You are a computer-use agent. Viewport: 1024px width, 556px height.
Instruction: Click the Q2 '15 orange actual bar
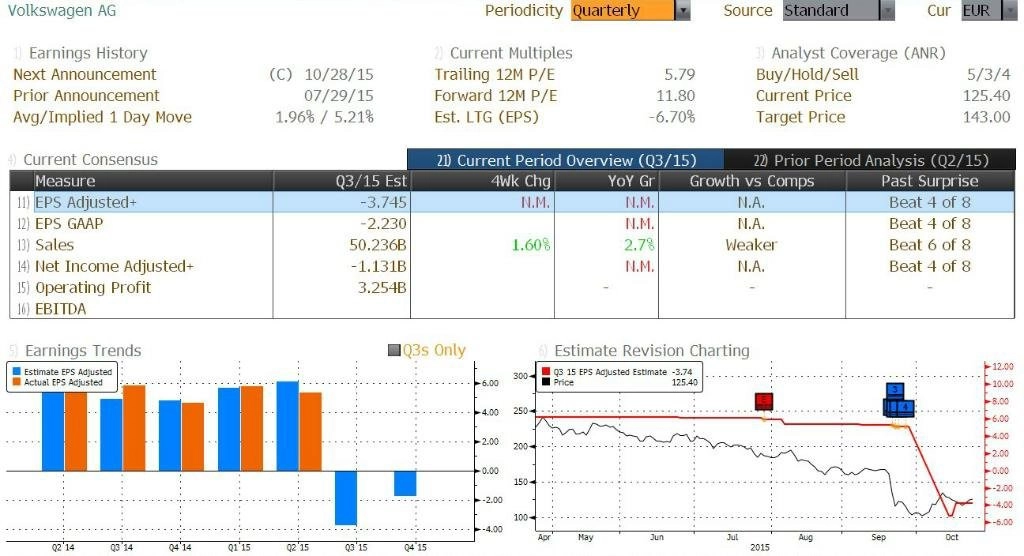pyautogui.click(x=311, y=432)
